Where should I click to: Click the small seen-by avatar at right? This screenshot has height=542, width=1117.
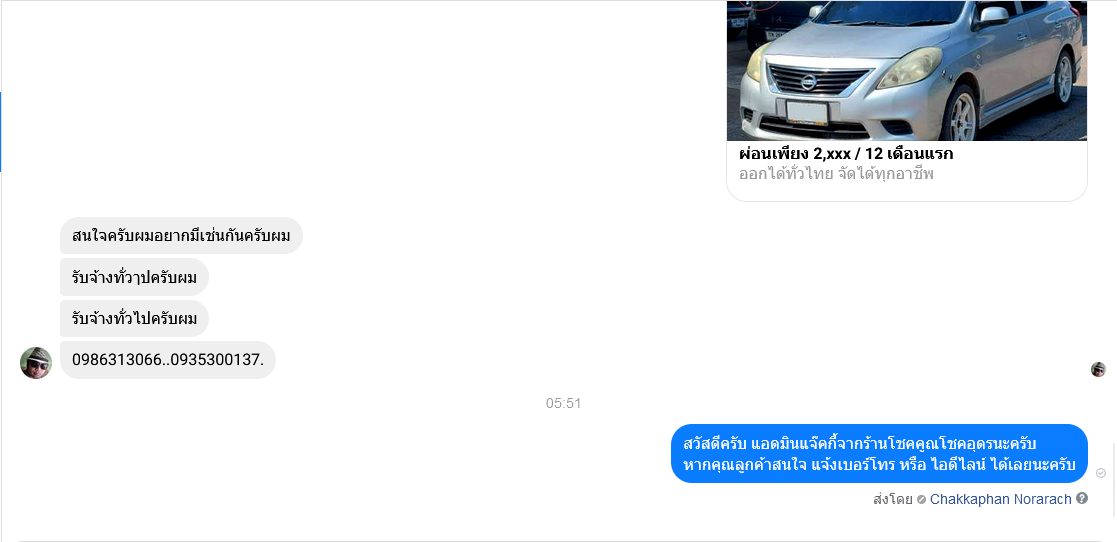click(1098, 370)
